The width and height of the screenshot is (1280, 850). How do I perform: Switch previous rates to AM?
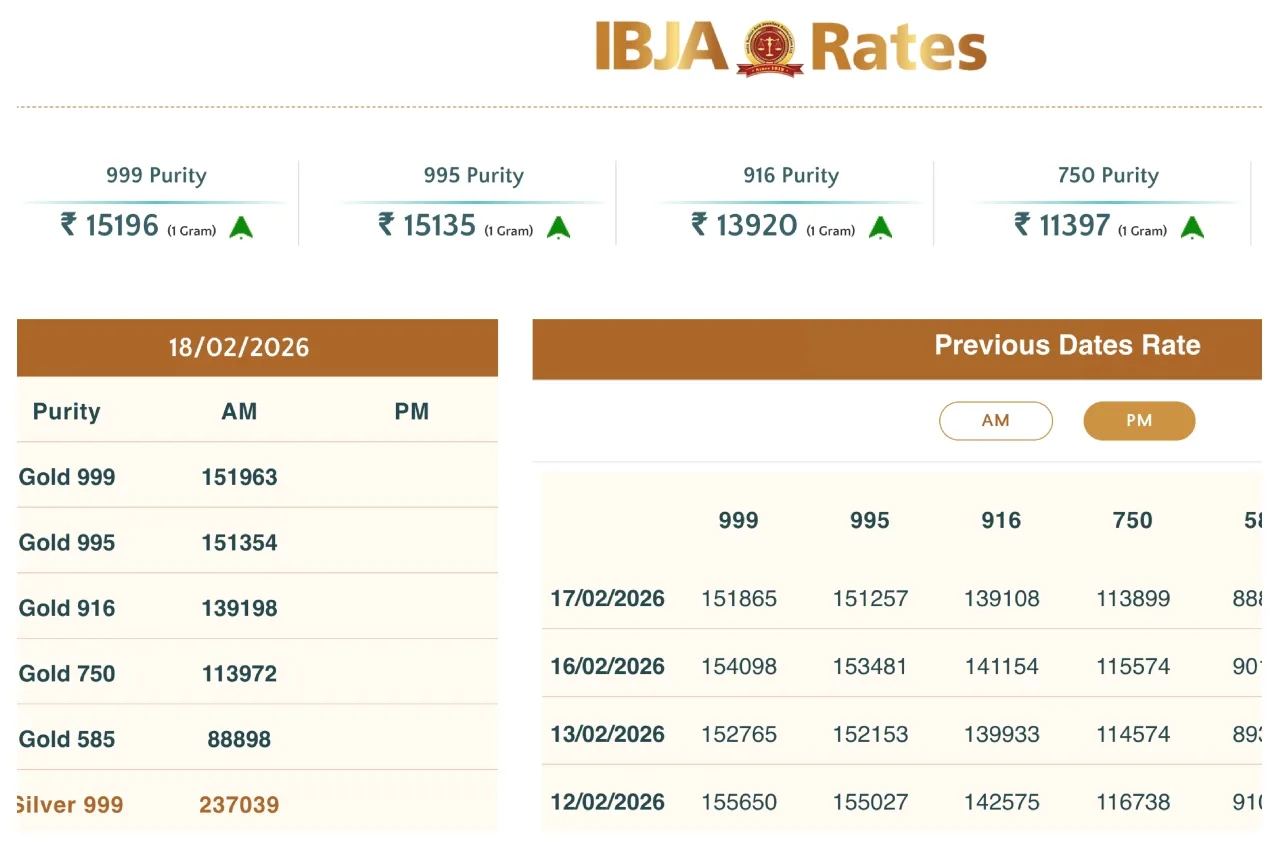(x=995, y=421)
